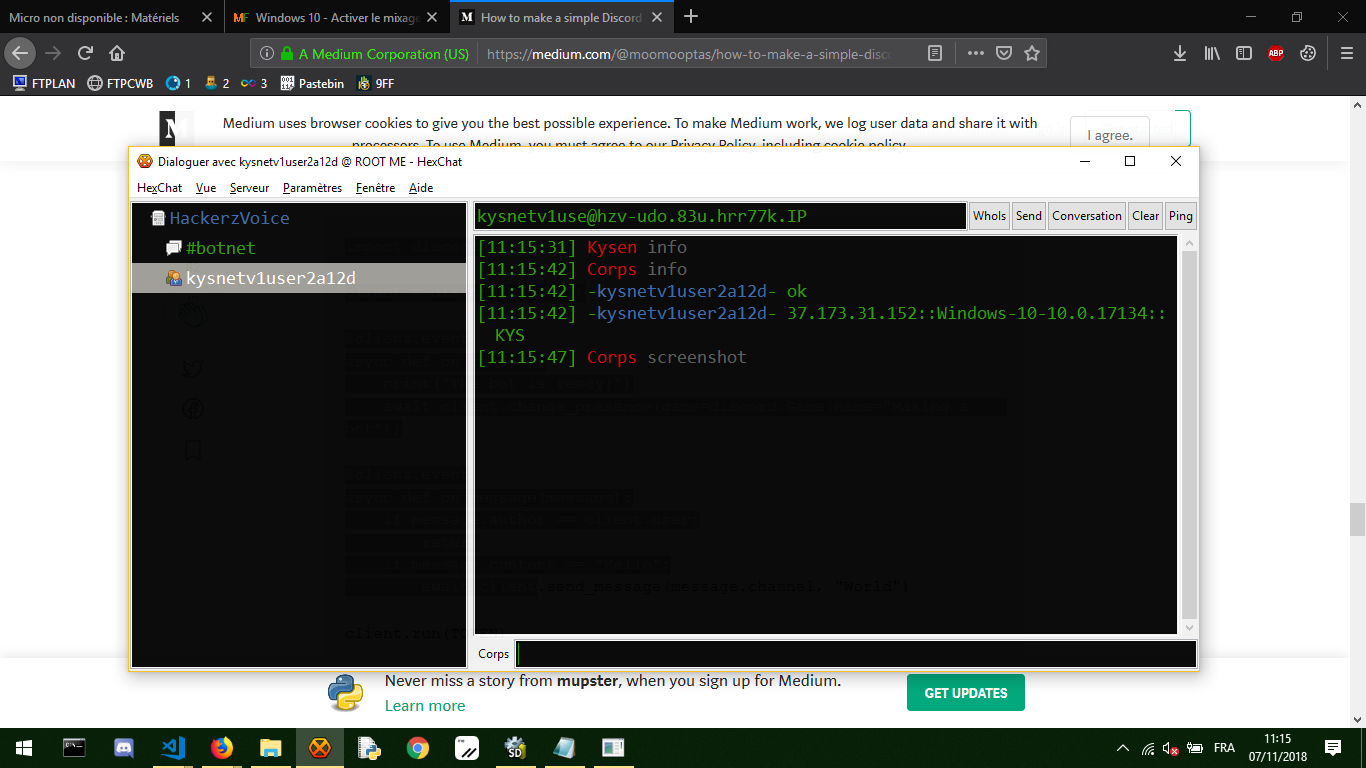The height and width of the screenshot is (768, 1366).
Task: Open Python app from taskbar
Action: [369, 748]
